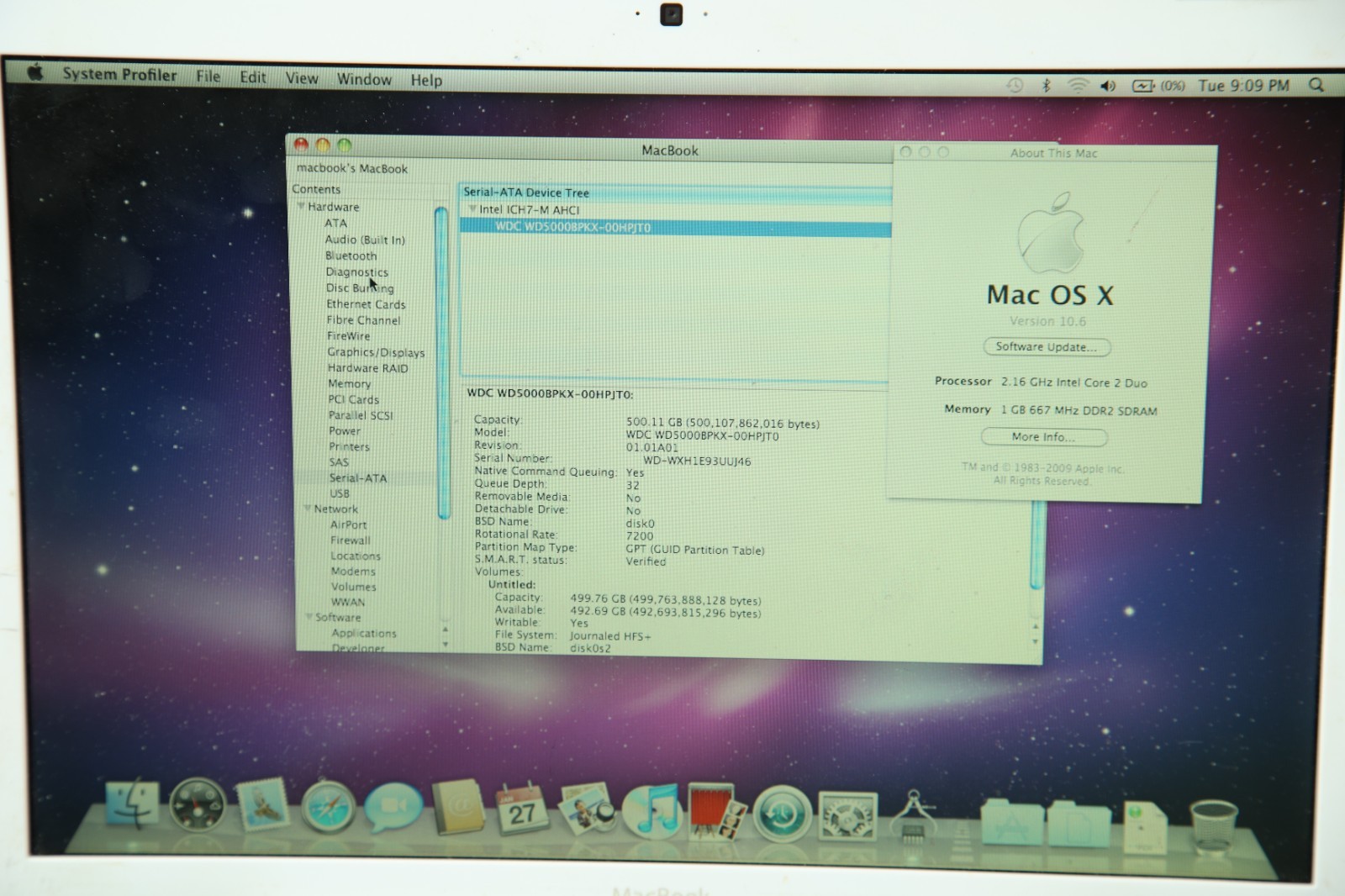This screenshot has height=896, width=1345.
Task: Select Printers in the Hardware list
Action: coord(349,447)
